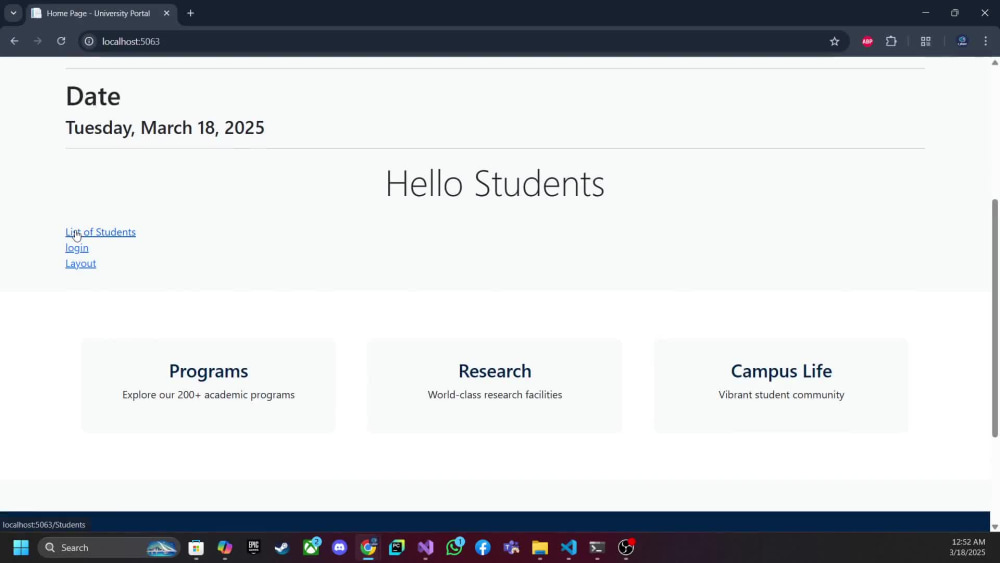Open the Windows Start menu
Image resolution: width=1000 pixels, height=563 pixels.
point(21,548)
